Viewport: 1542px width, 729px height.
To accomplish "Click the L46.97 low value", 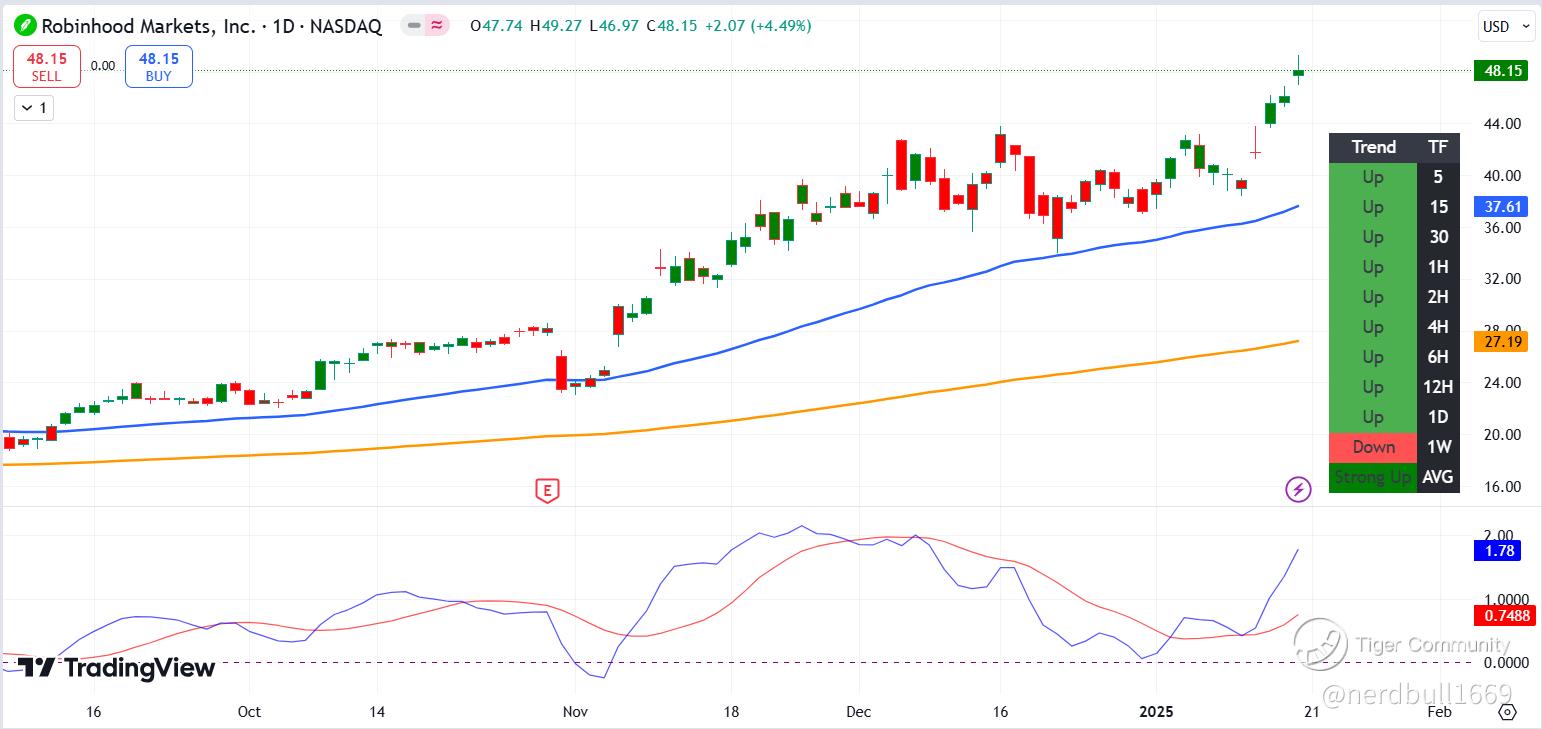I will point(615,26).
